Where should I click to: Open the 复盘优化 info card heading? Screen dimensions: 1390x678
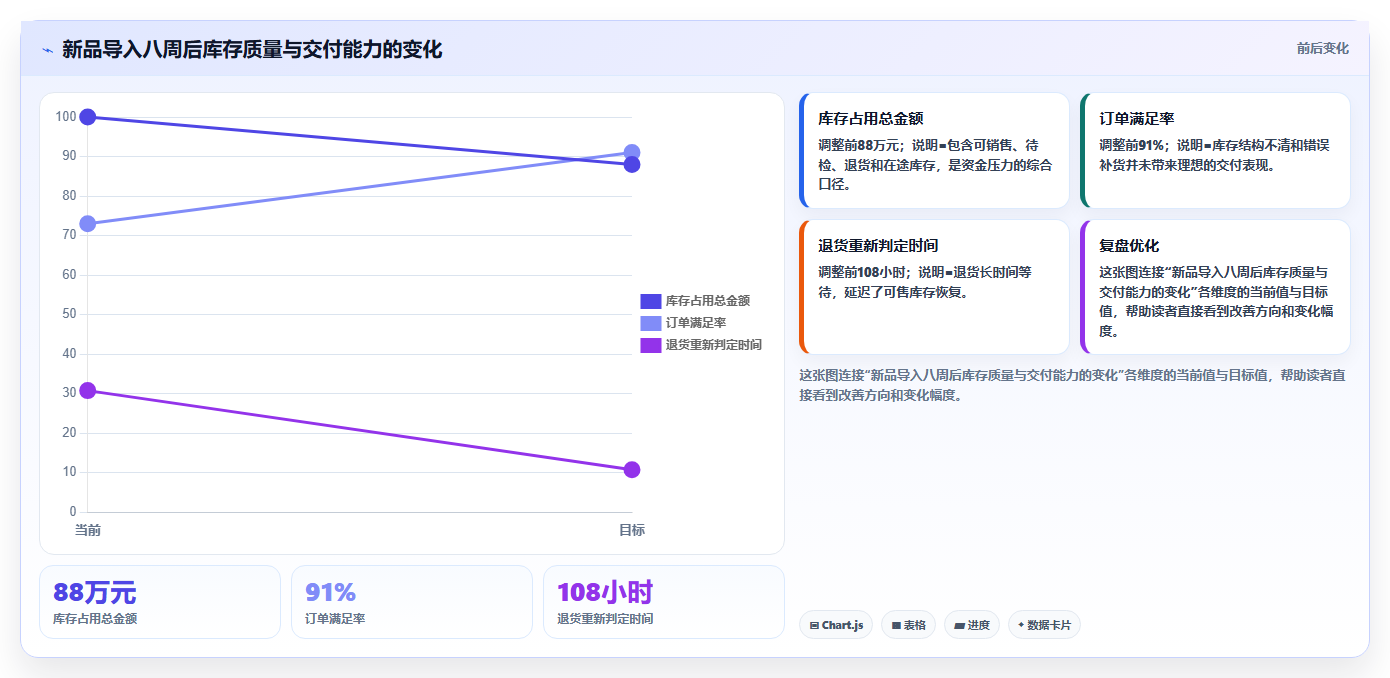1129,245
